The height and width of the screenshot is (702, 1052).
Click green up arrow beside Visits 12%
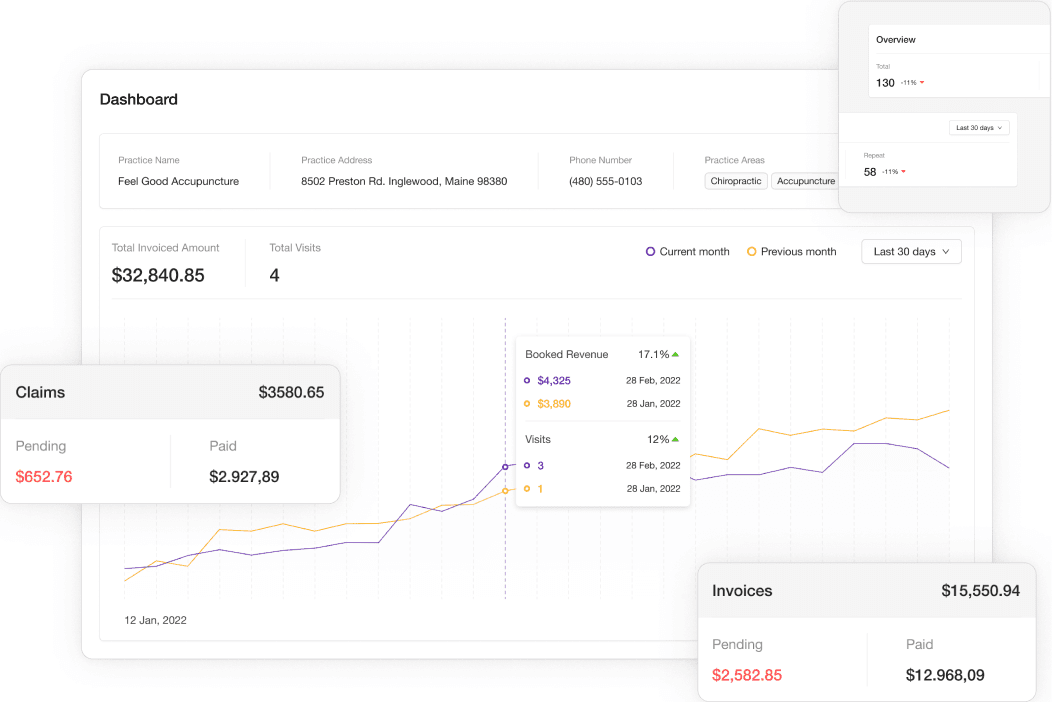tap(676, 439)
